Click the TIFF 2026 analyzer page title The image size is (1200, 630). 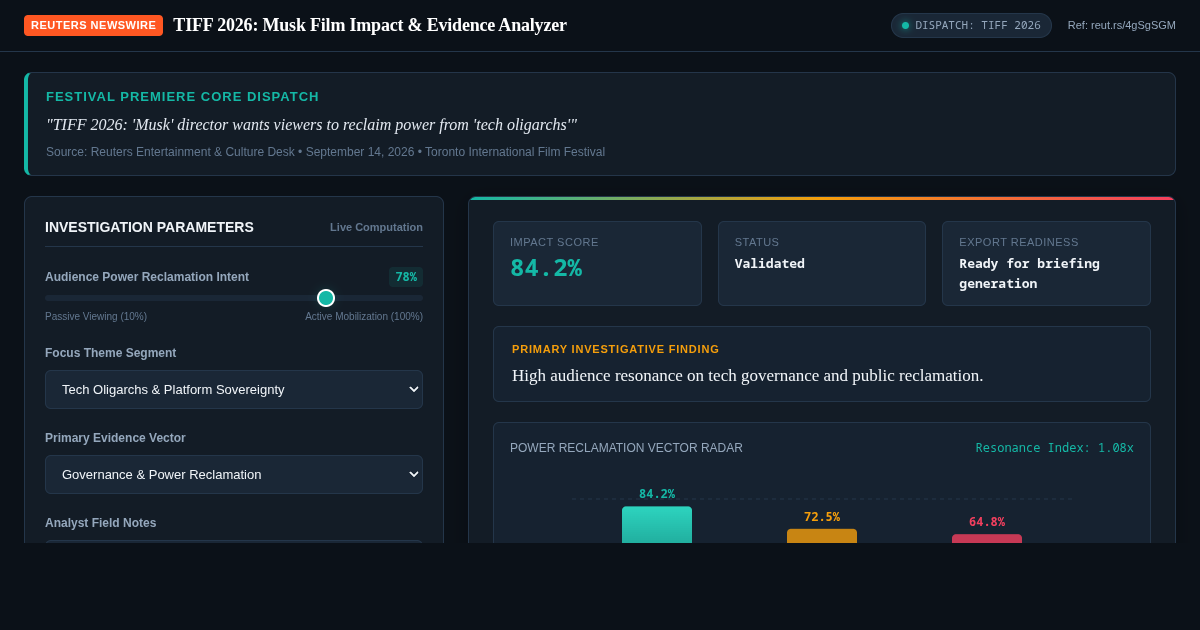pyautogui.click(x=370, y=25)
